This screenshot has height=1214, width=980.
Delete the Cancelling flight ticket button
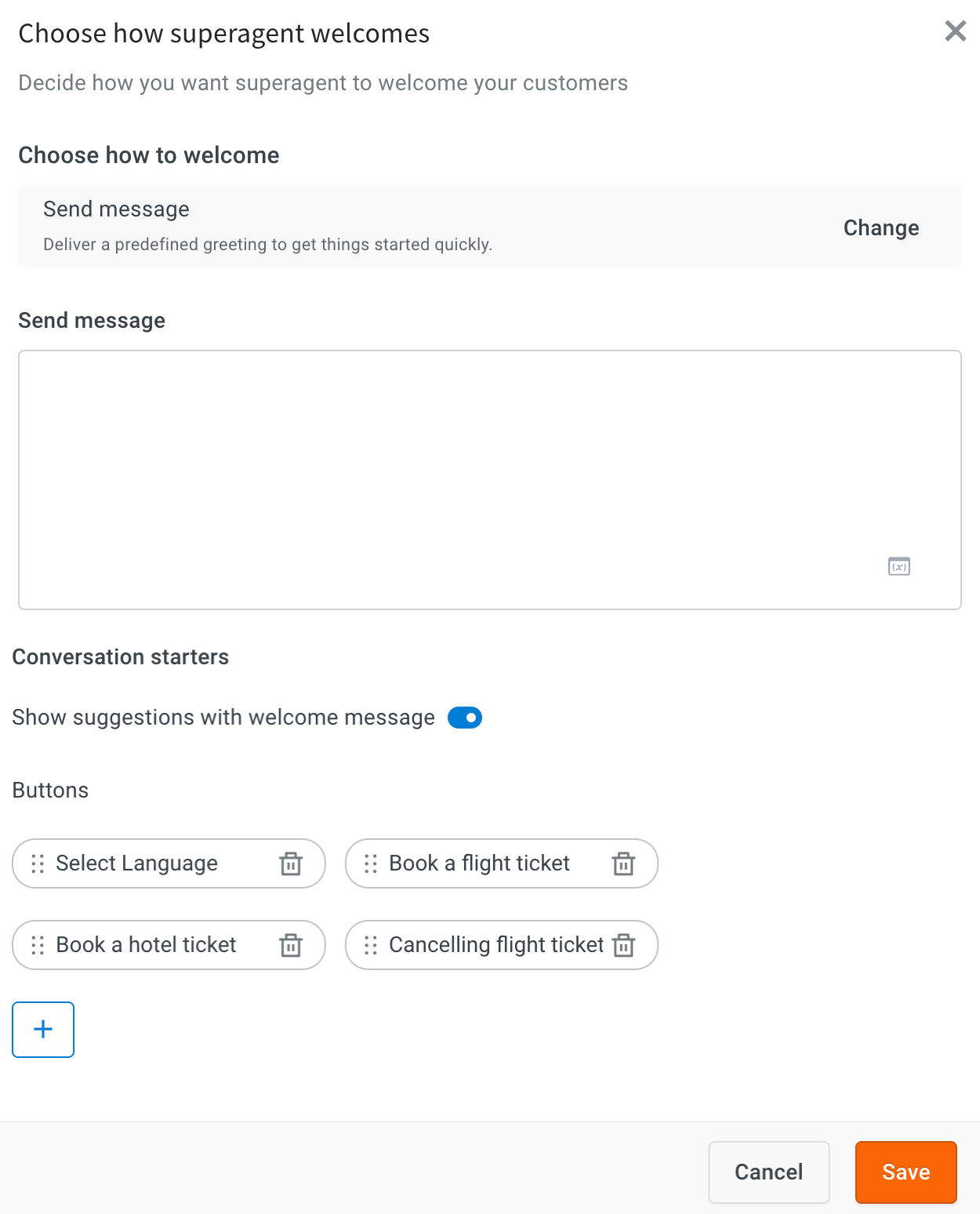tap(623, 945)
